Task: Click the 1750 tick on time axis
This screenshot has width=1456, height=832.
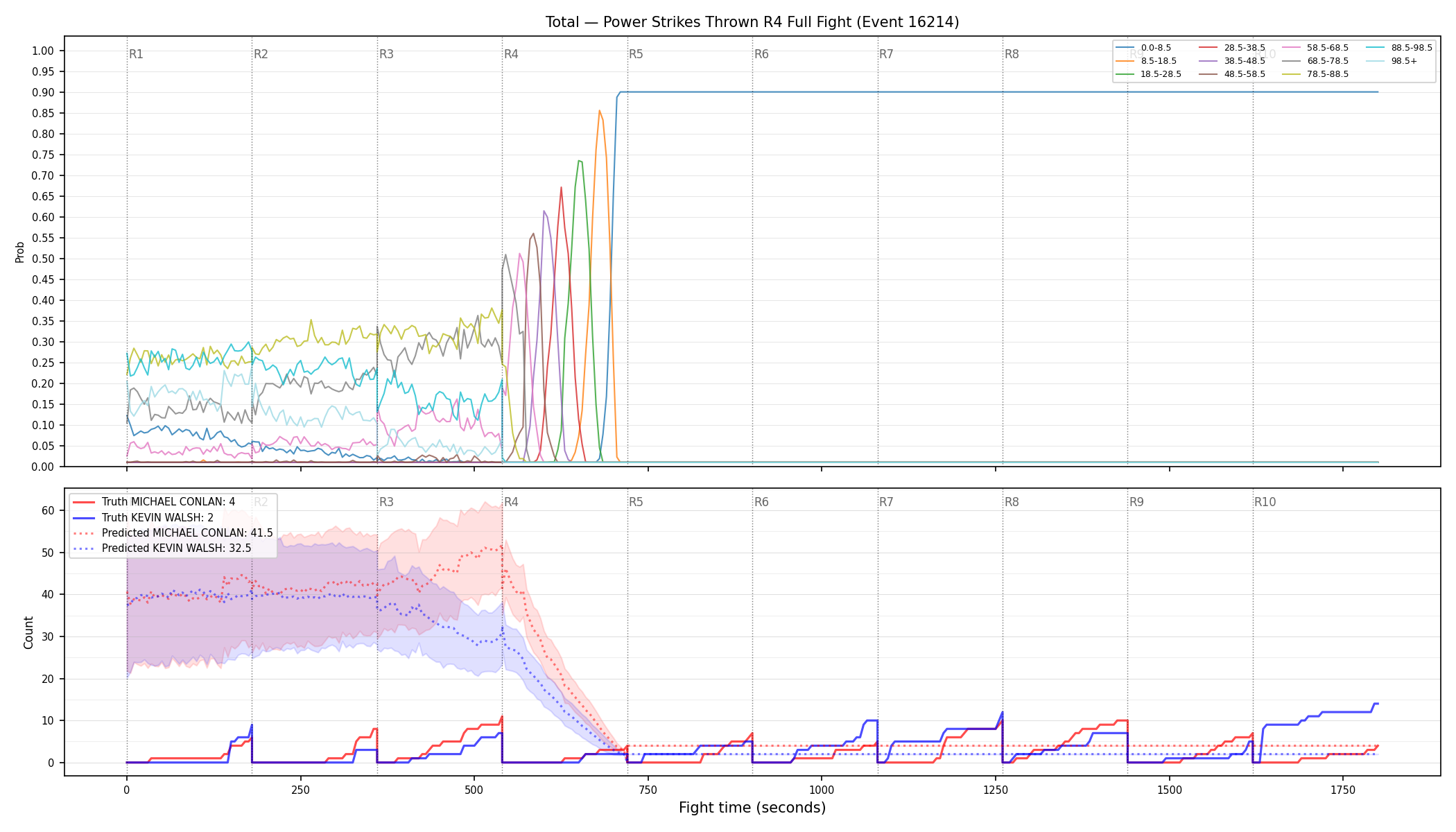Action: coord(1343,790)
